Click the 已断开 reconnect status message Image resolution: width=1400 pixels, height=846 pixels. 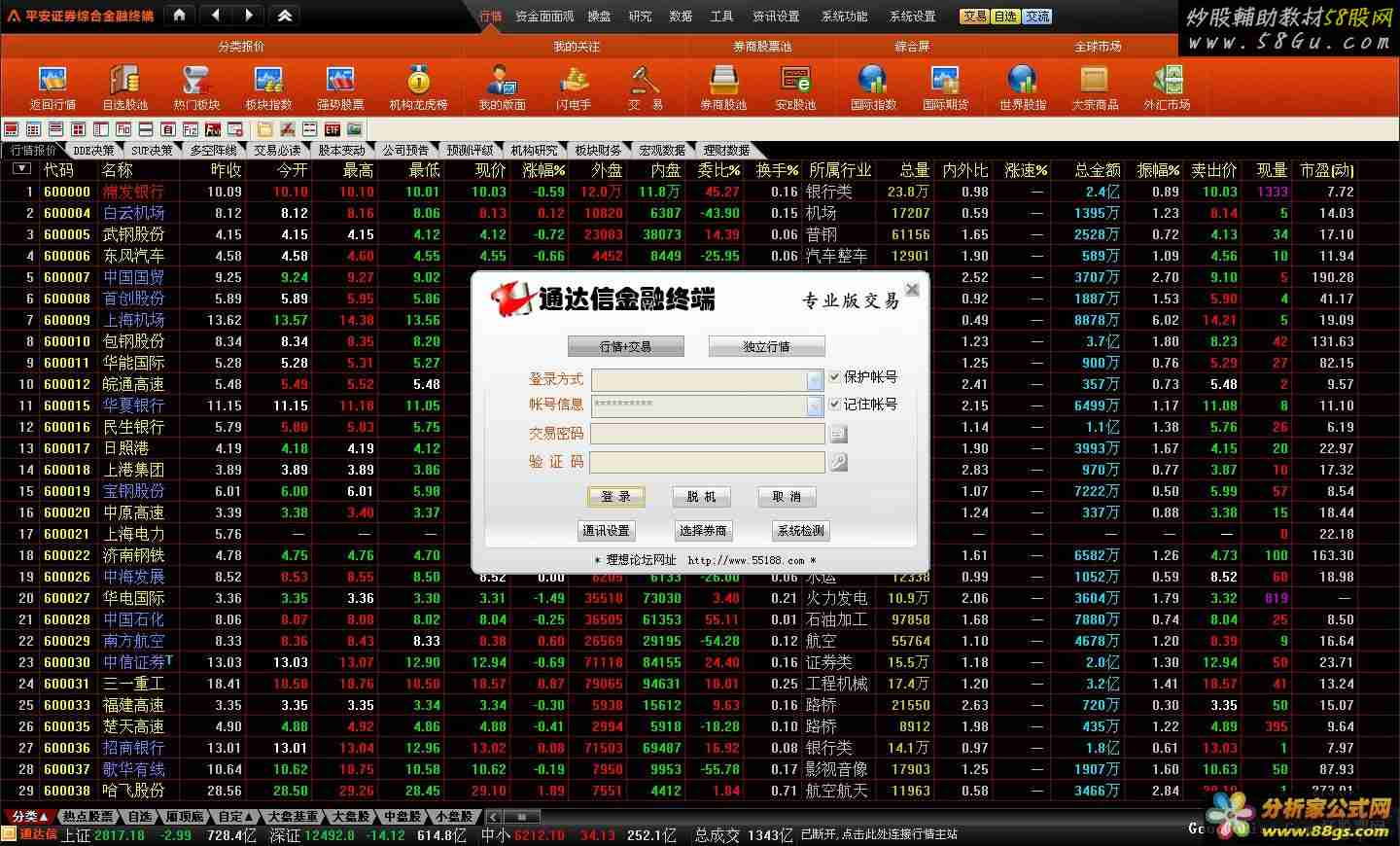[879, 834]
